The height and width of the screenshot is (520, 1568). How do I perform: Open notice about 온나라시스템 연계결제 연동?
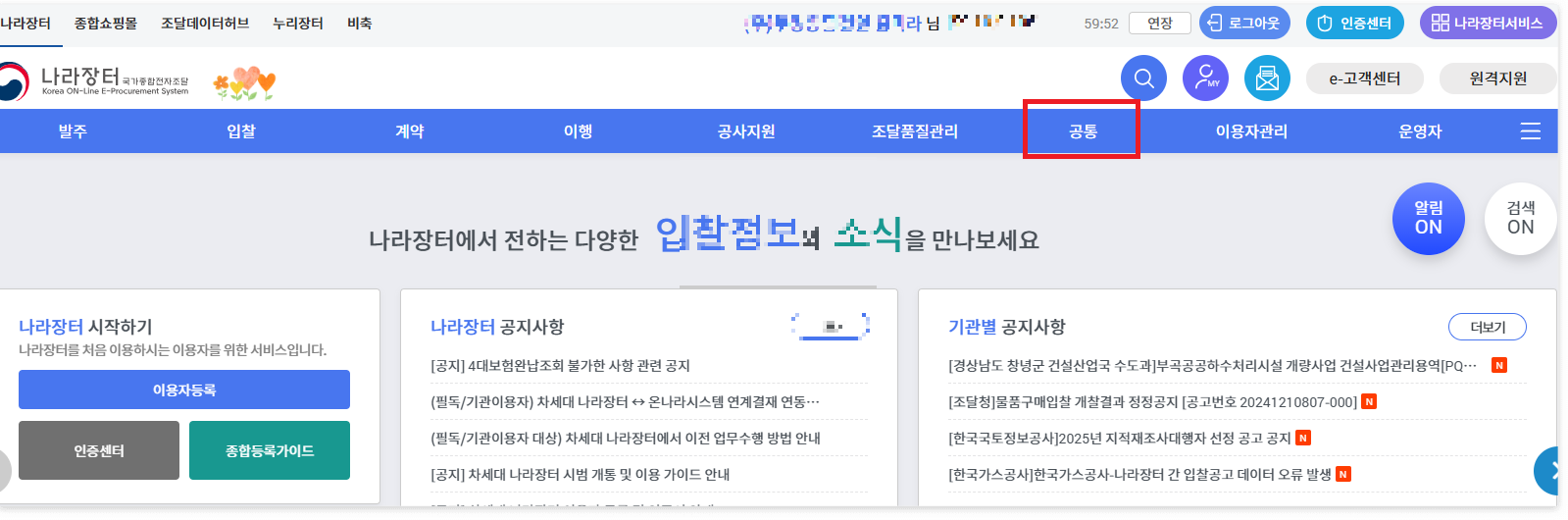[x=625, y=402]
